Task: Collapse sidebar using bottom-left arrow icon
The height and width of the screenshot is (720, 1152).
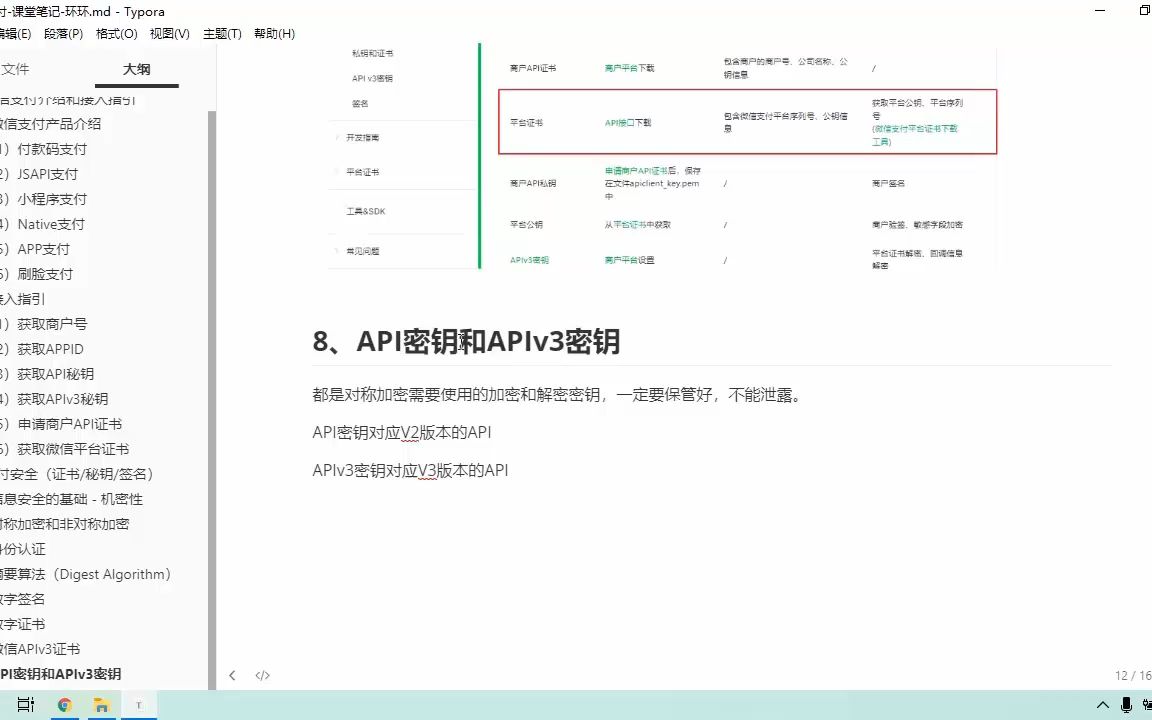Action: (x=232, y=675)
